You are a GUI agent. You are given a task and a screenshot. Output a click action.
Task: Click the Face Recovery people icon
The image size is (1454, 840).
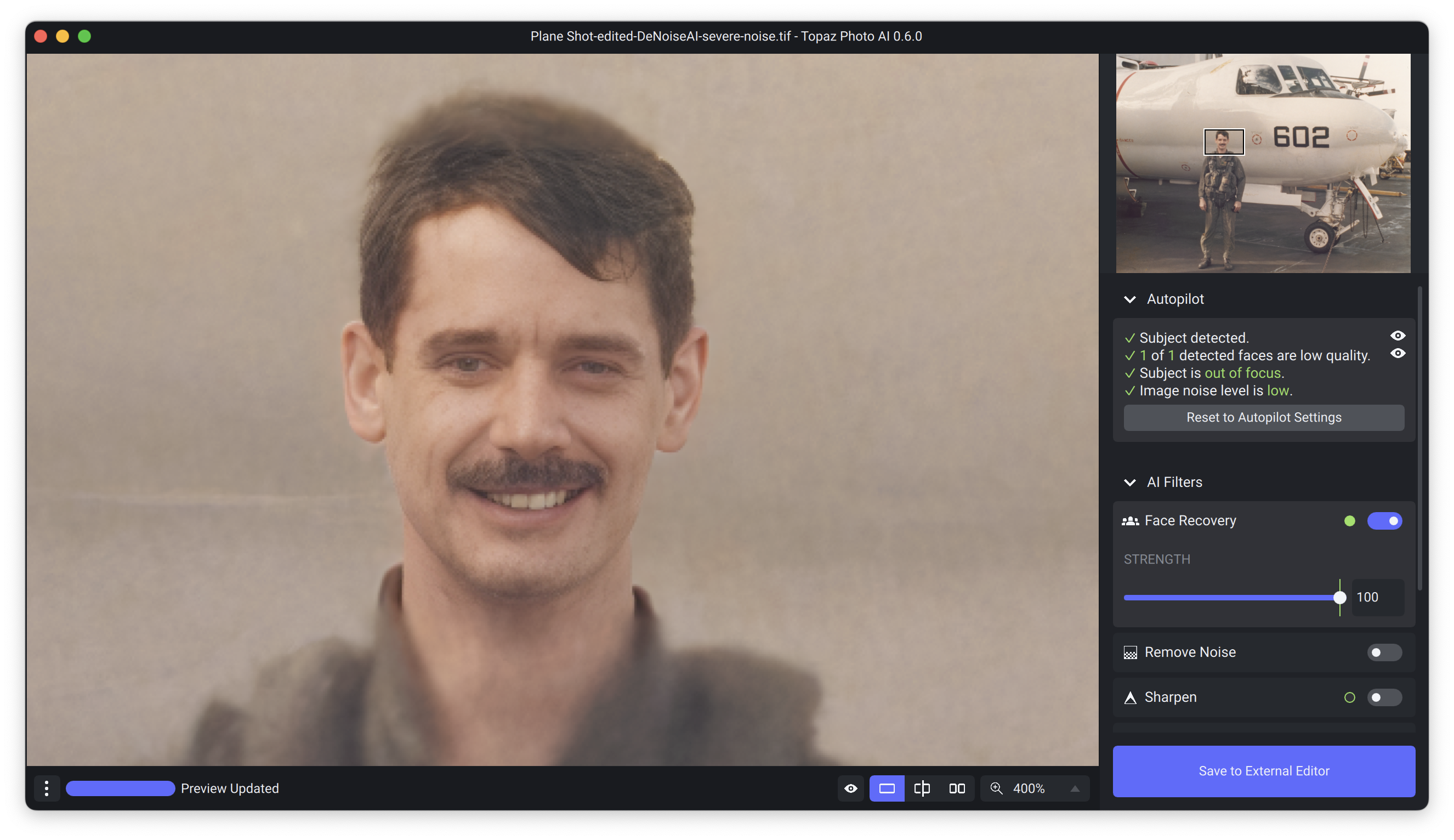coord(1130,521)
